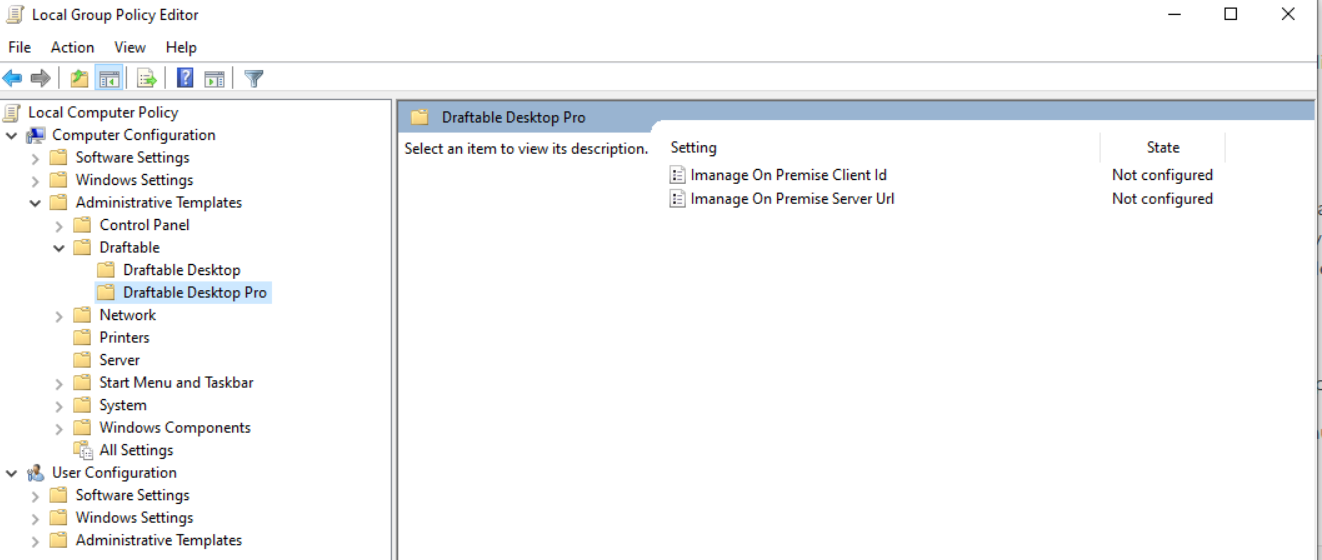Collapse Administrative Templates under Computer Configuration
The image size is (1322, 560).
tap(36, 203)
